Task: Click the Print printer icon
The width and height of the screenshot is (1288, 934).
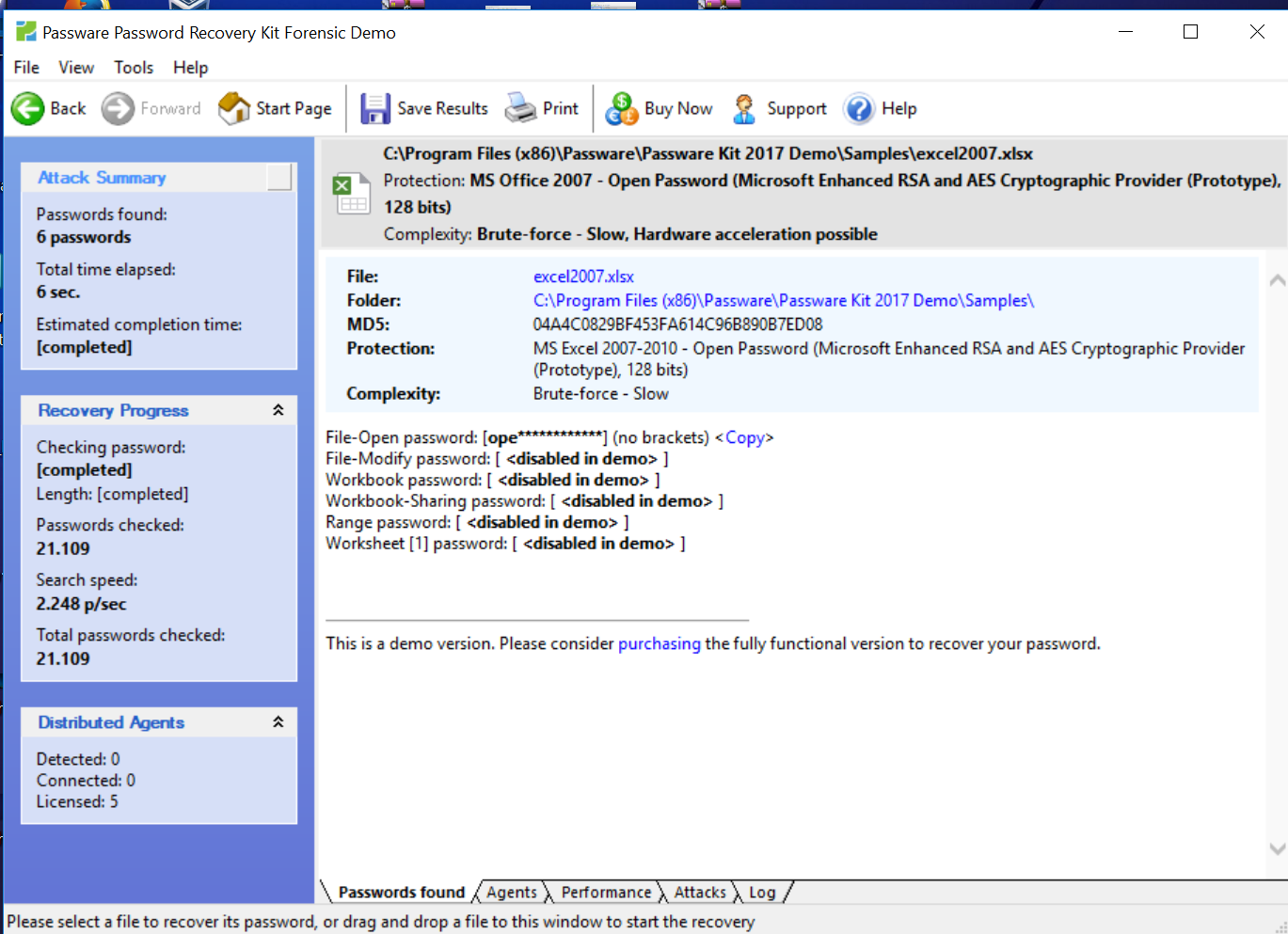Action: (520, 109)
